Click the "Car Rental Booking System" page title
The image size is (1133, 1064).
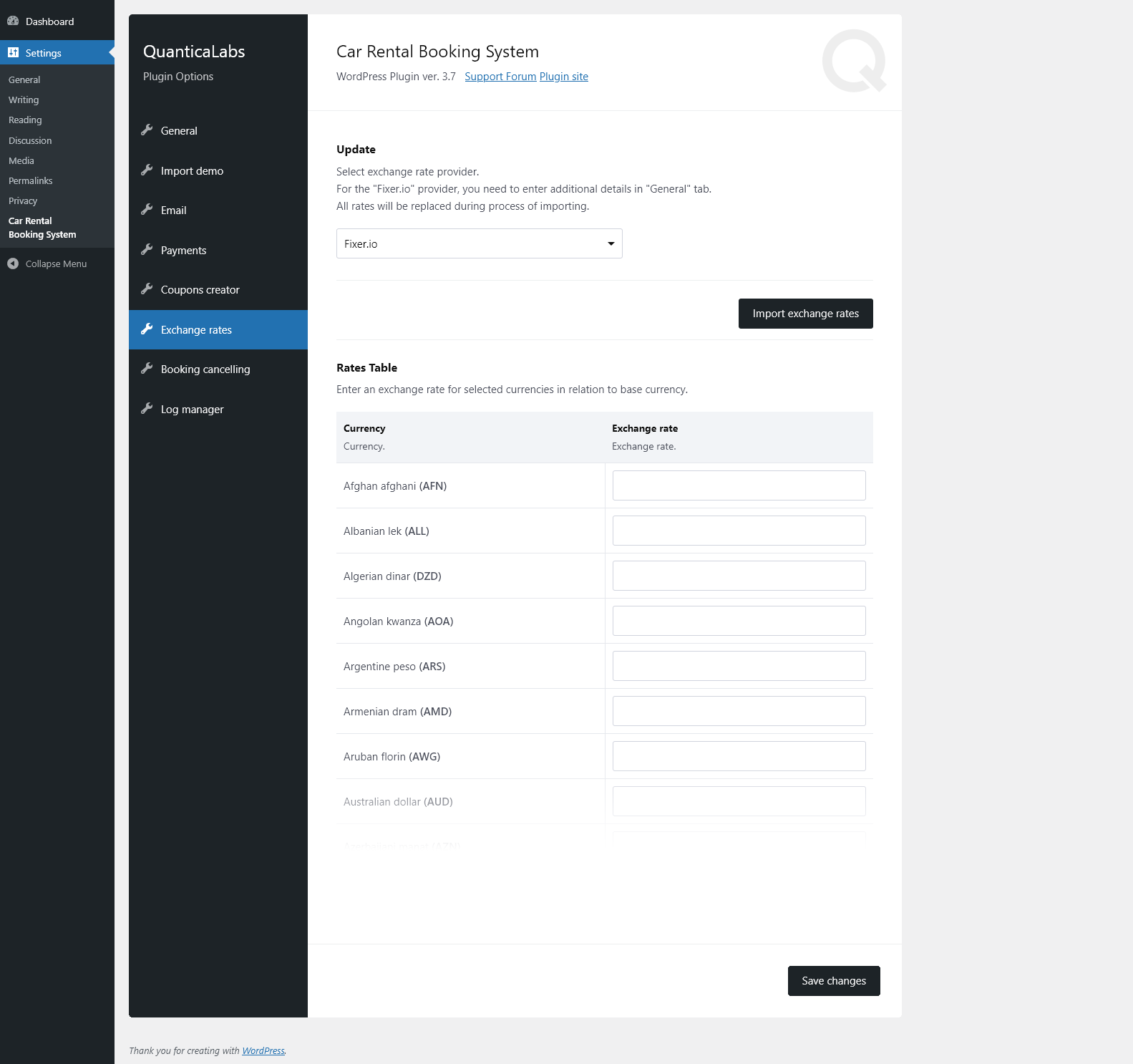click(x=437, y=52)
